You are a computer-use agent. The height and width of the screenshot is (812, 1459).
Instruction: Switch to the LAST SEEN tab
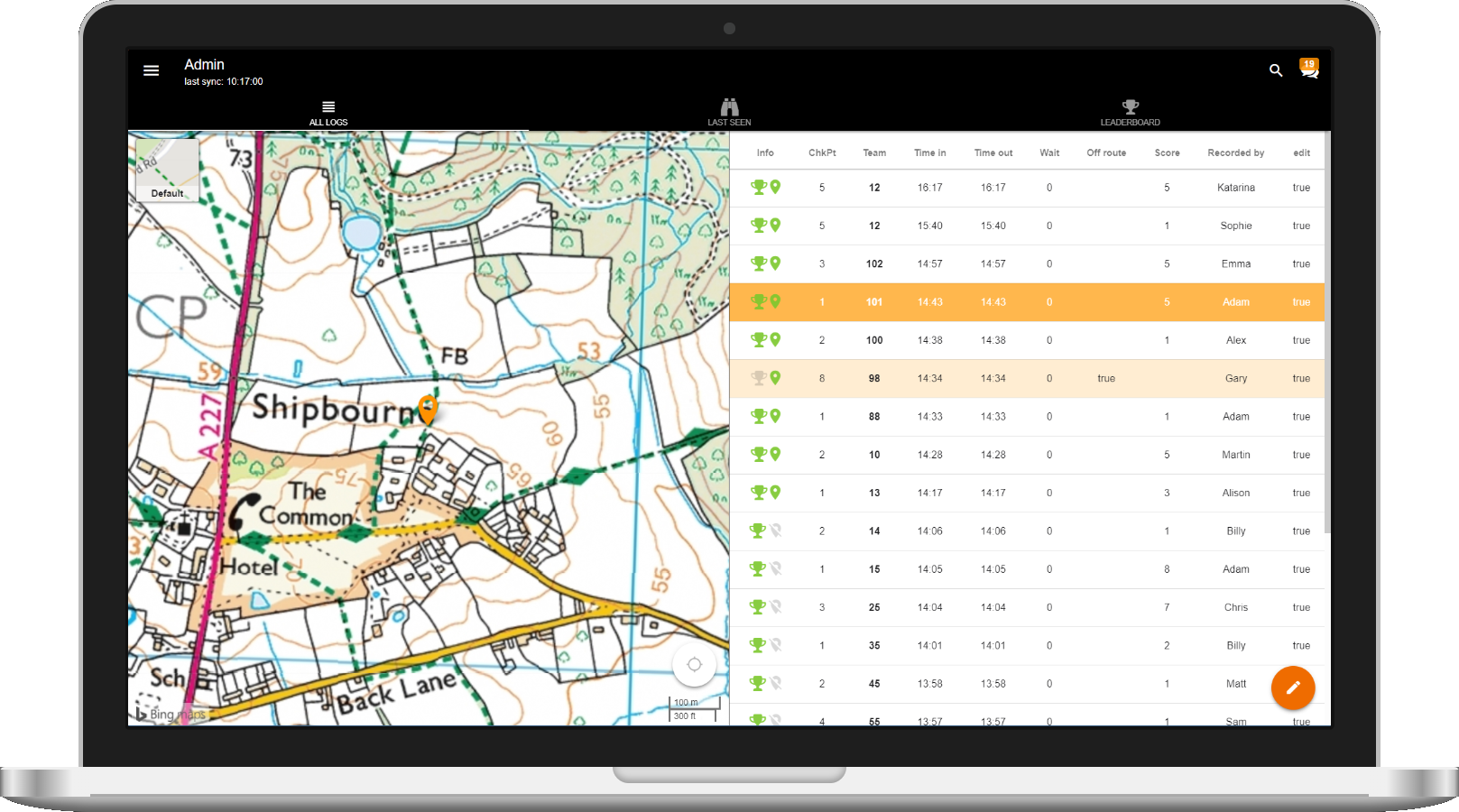(729, 113)
